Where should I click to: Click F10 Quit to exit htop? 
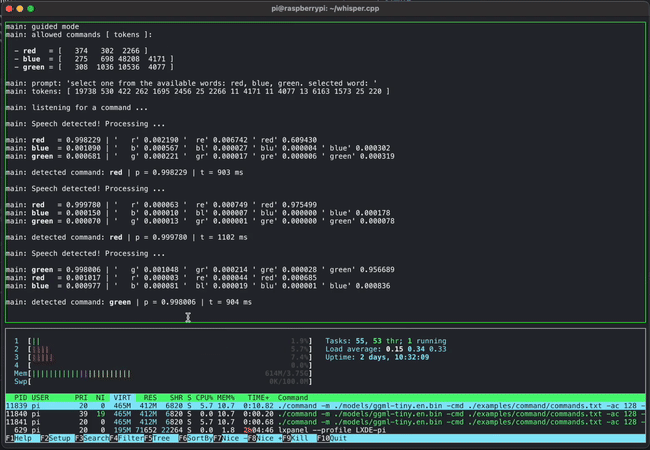pos(335,439)
